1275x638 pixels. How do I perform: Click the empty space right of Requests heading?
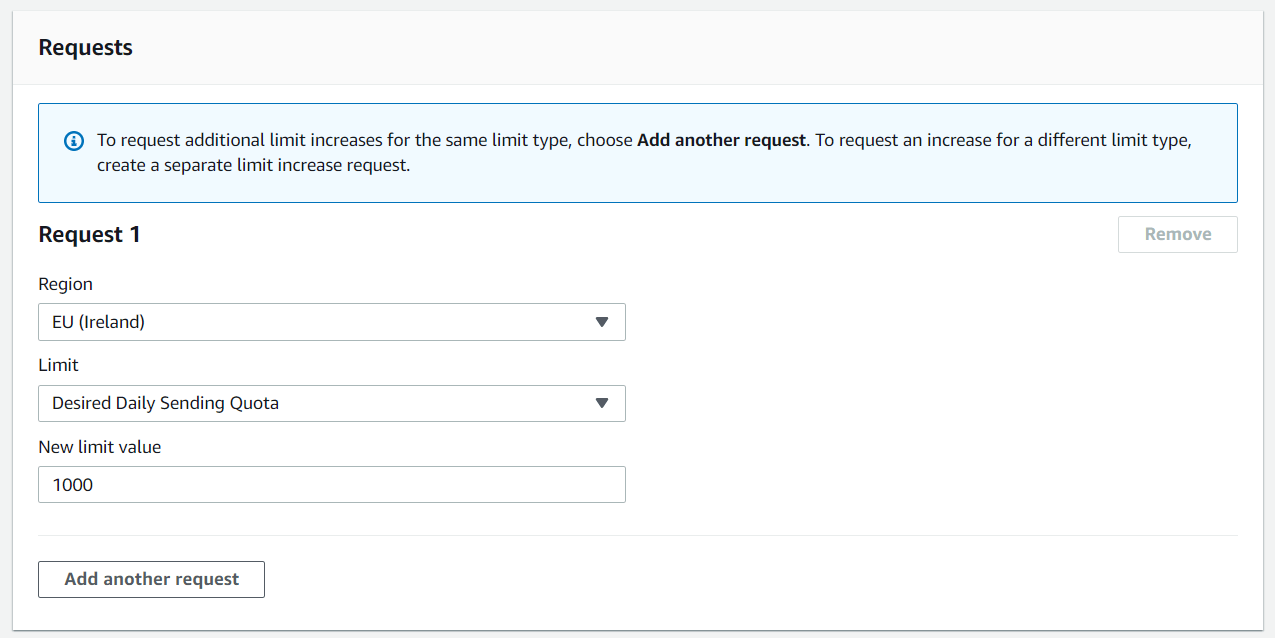(700, 47)
